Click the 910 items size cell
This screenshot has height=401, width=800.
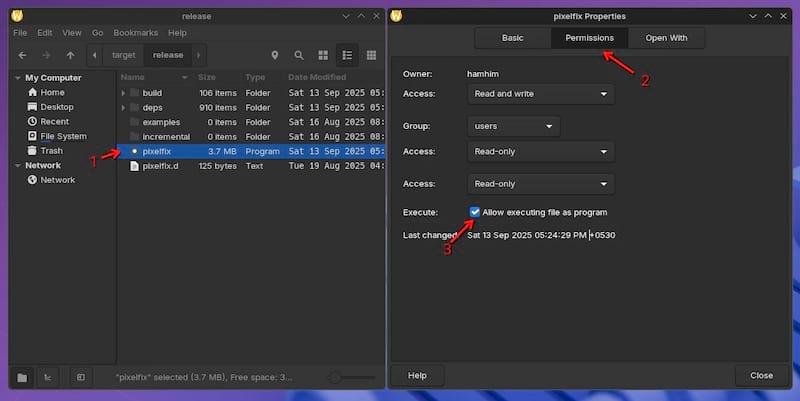click(218, 108)
